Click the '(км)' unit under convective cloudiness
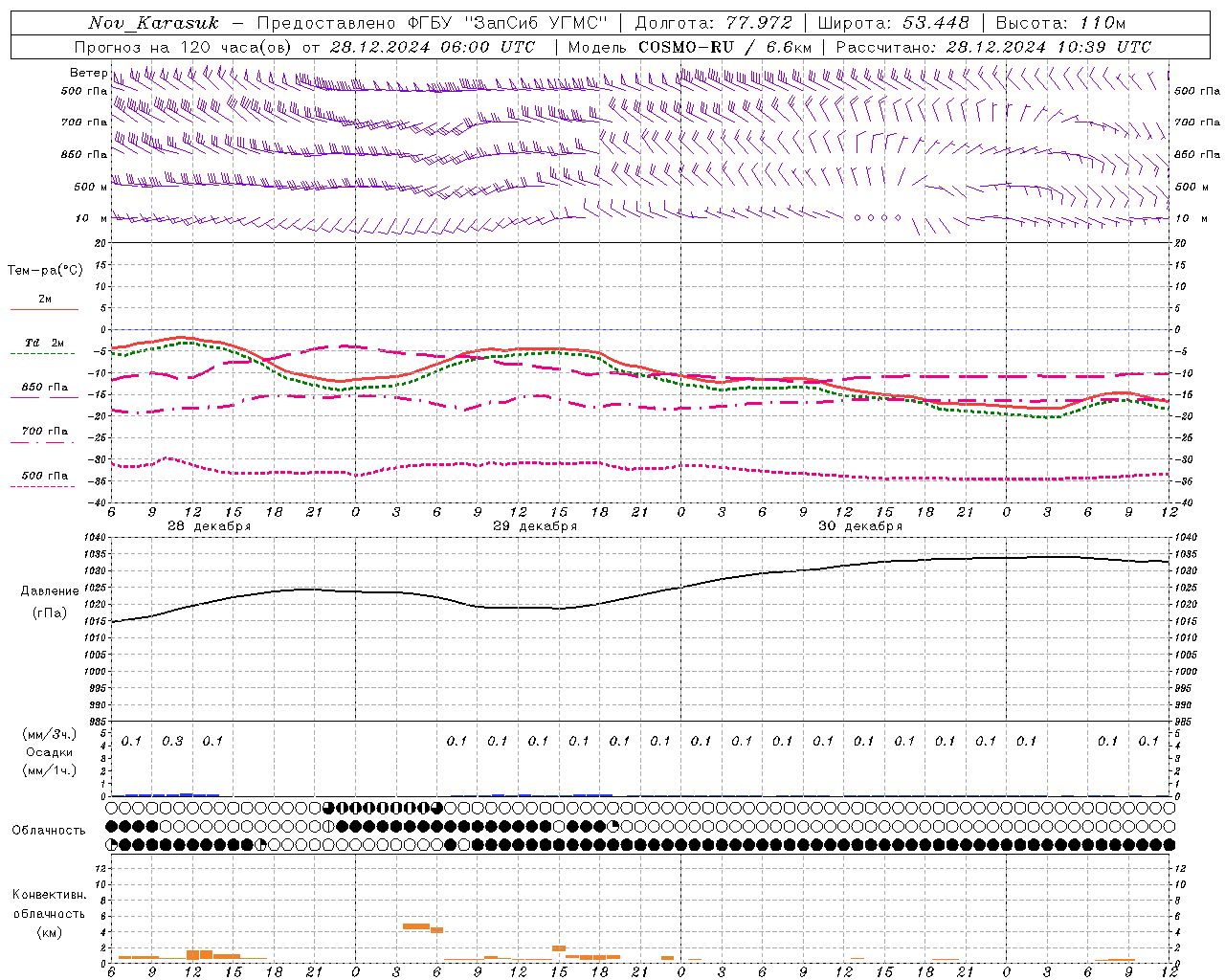Viewport: 1225px width, 980px height. 49,932
